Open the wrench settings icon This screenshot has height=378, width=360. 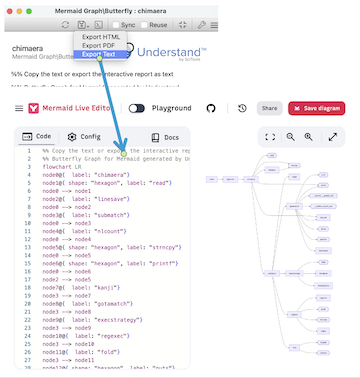coord(201,25)
